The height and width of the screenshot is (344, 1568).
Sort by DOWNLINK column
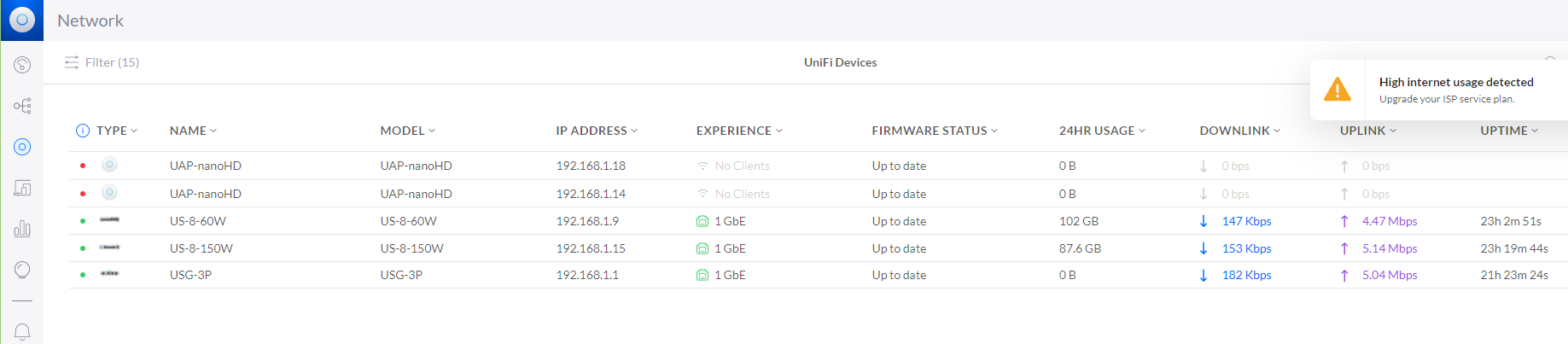(x=1240, y=131)
